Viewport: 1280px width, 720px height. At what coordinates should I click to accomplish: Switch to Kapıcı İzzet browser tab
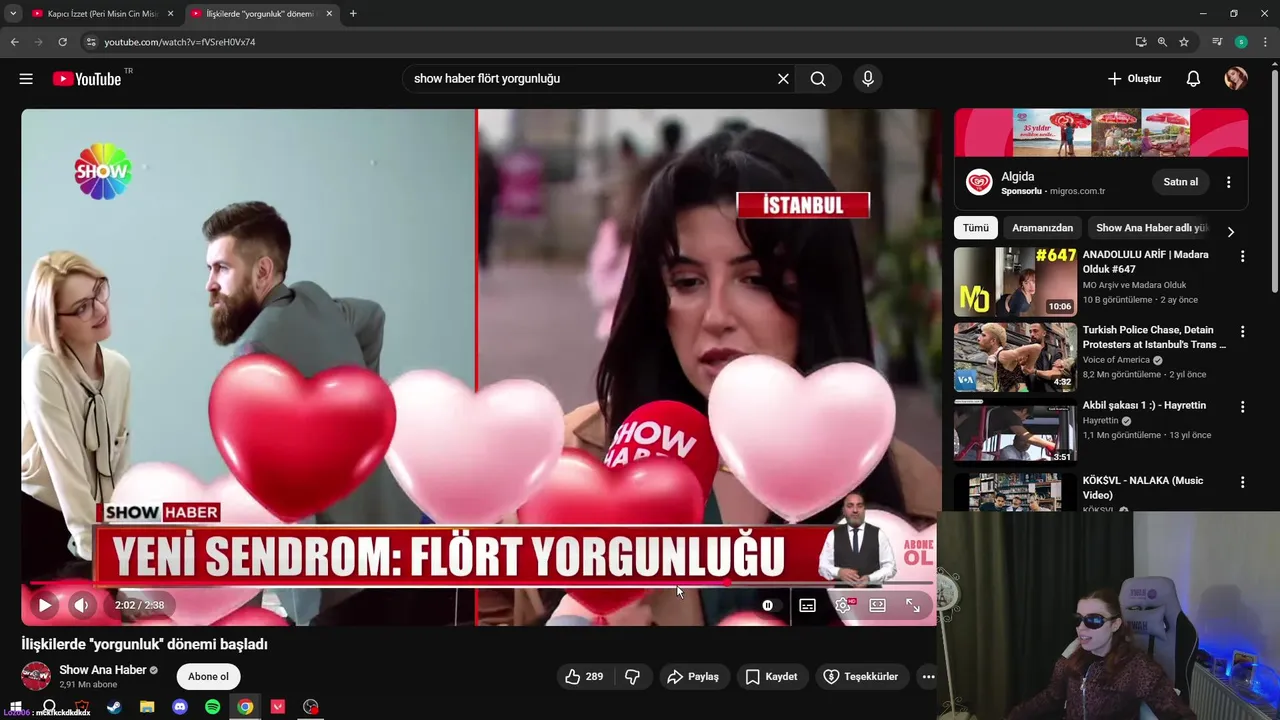click(x=101, y=14)
